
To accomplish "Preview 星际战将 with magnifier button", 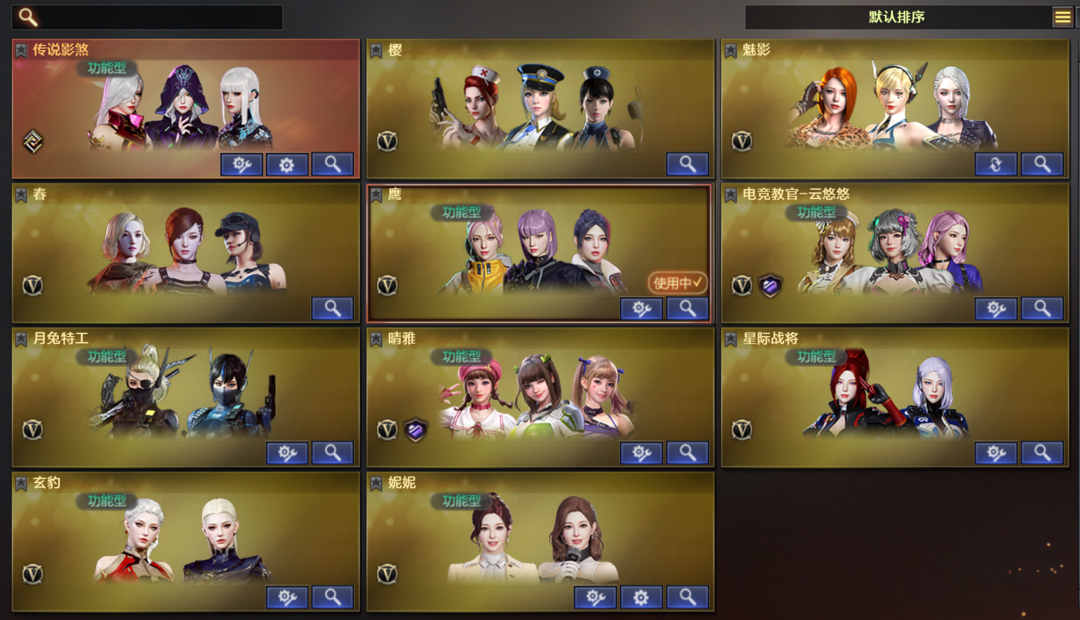I will (1042, 453).
